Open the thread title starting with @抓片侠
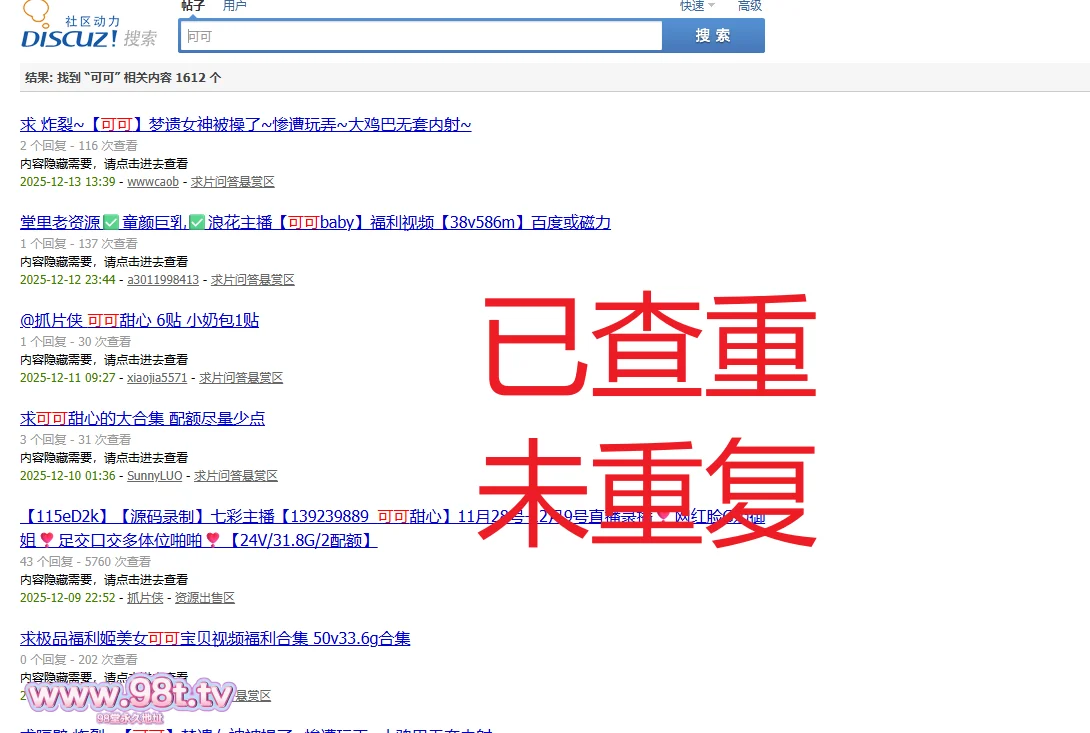The image size is (1090, 733). point(139,321)
